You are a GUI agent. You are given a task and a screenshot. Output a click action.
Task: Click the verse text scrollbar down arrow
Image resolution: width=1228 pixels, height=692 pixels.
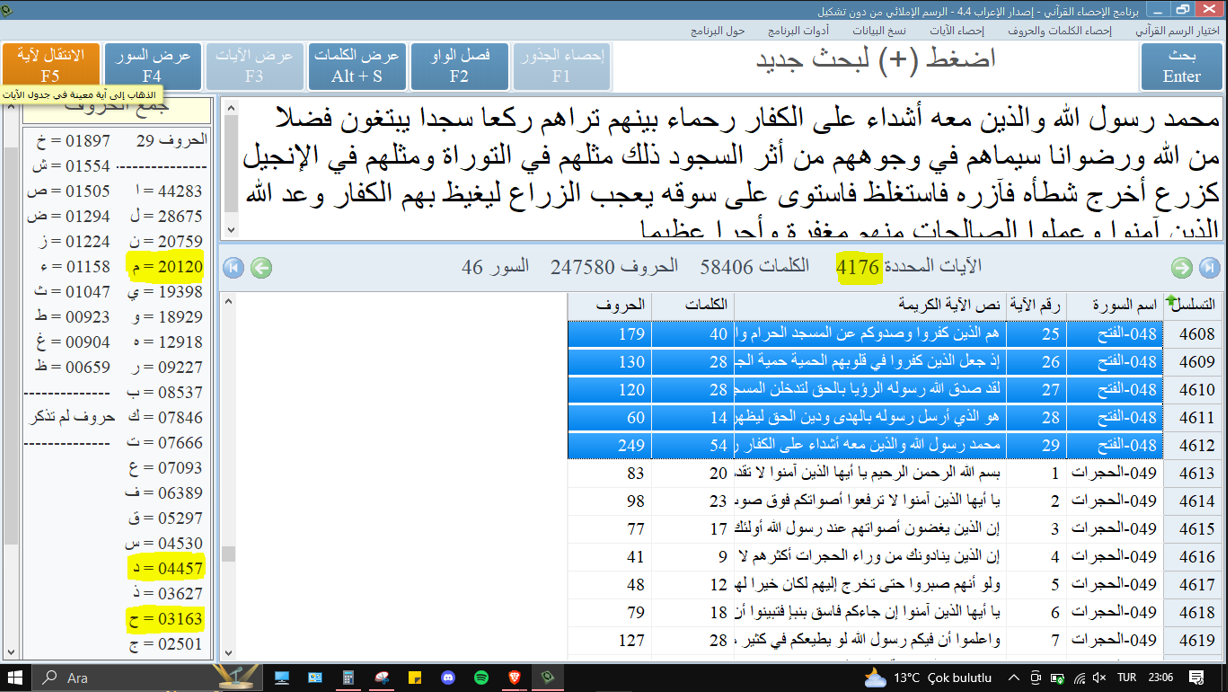[230, 230]
